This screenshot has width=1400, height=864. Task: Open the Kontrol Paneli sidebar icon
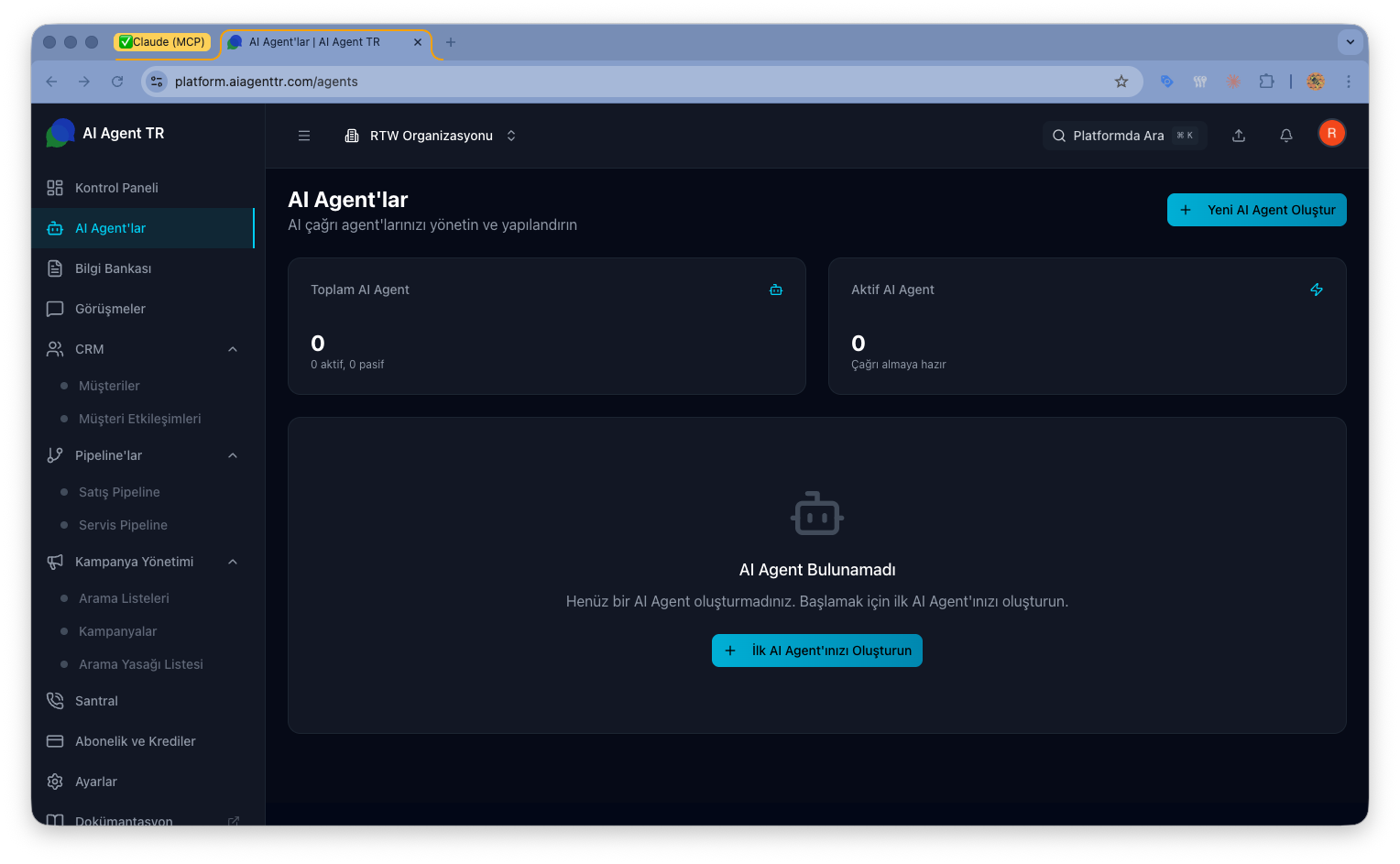coord(55,188)
